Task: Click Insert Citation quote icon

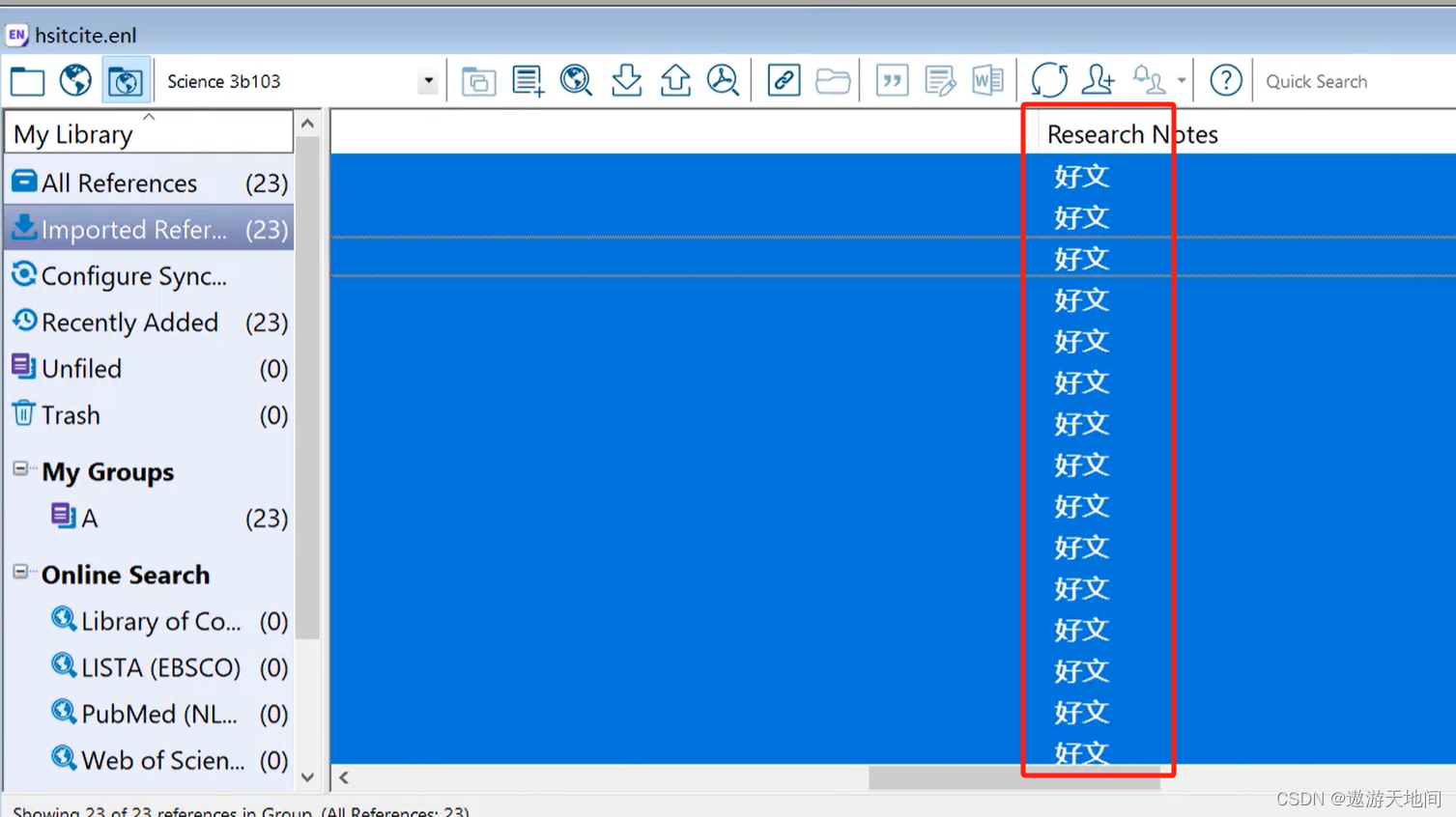Action: (892, 81)
